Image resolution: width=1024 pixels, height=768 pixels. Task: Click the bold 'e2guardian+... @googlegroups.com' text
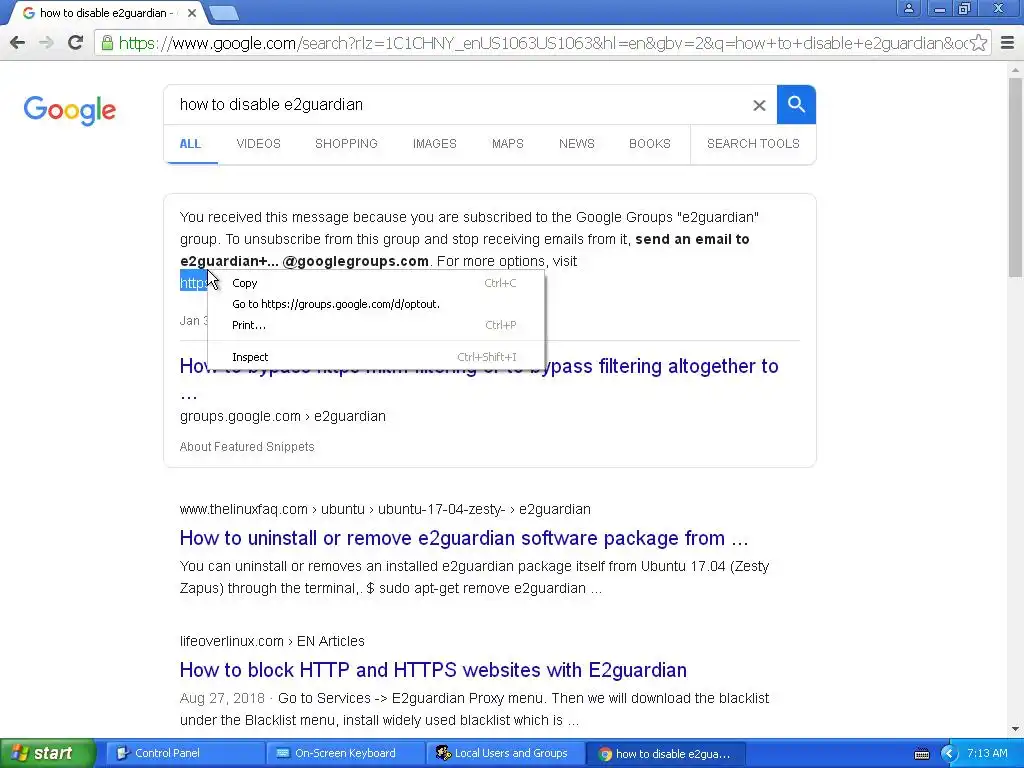[x=304, y=261]
